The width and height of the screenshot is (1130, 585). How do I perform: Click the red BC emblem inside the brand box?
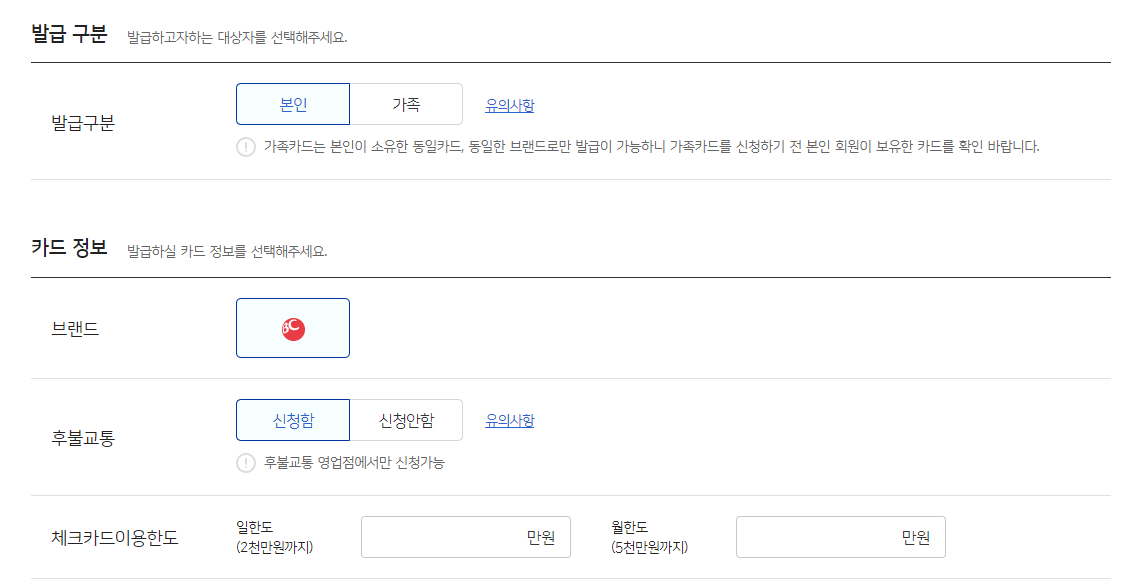pos(292,327)
